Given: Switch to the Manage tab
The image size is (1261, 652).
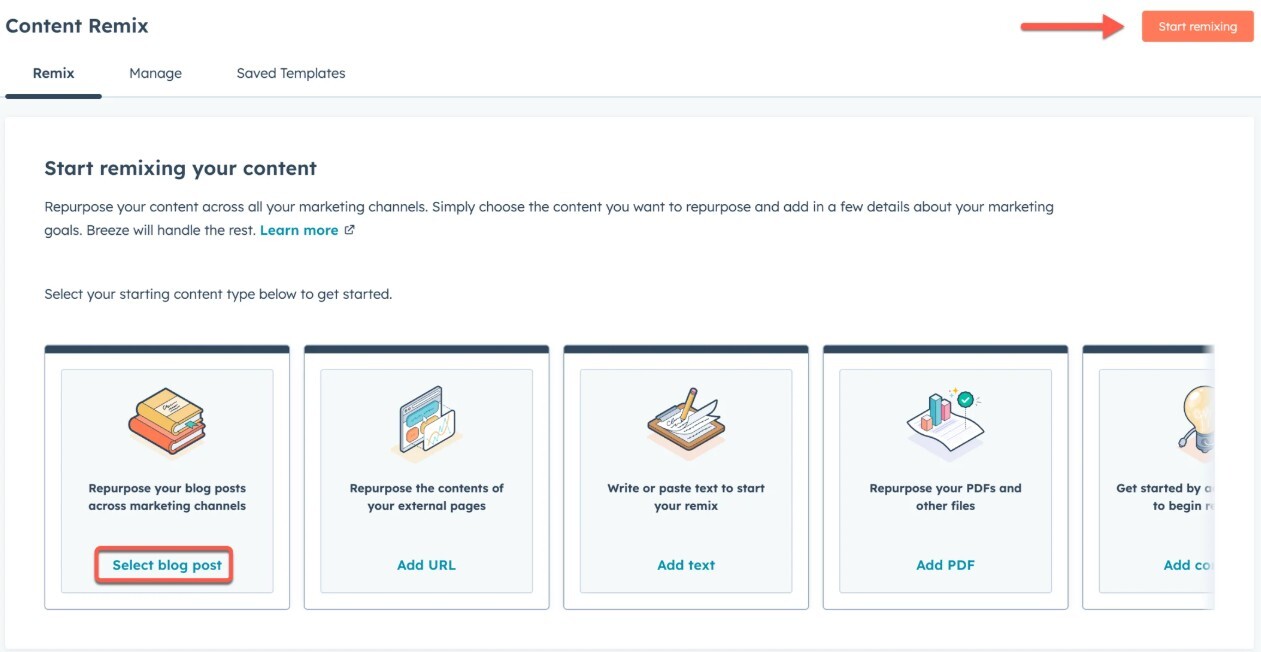Looking at the screenshot, I should click(155, 73).
